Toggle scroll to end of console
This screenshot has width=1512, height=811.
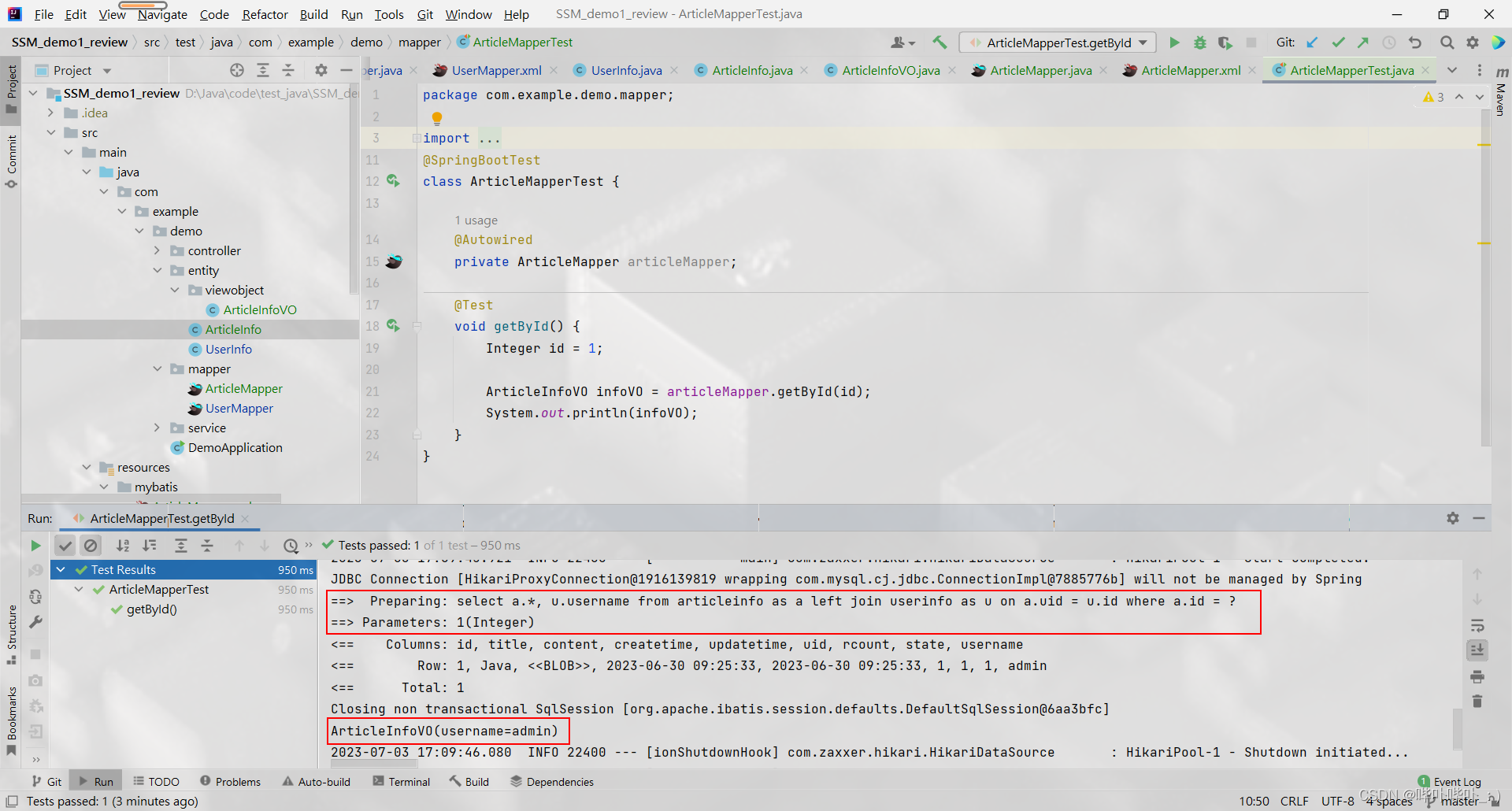point(1477,650)
